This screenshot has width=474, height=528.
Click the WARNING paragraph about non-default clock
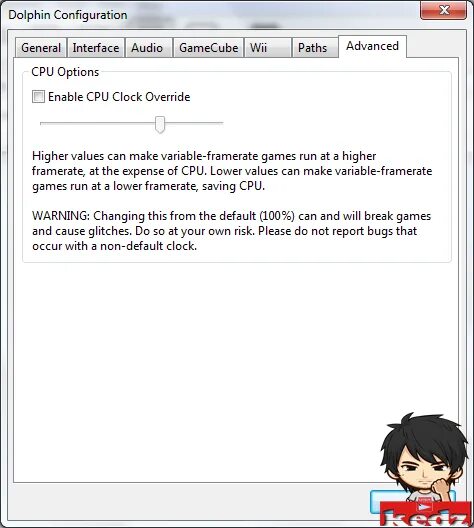point(232,231)
